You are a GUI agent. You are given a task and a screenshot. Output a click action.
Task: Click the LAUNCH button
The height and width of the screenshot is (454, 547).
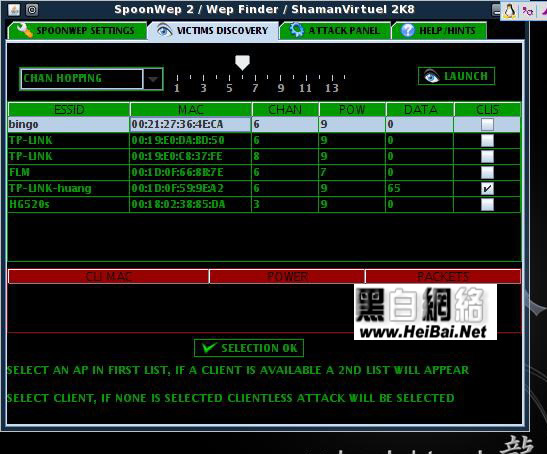click(456, 76)
